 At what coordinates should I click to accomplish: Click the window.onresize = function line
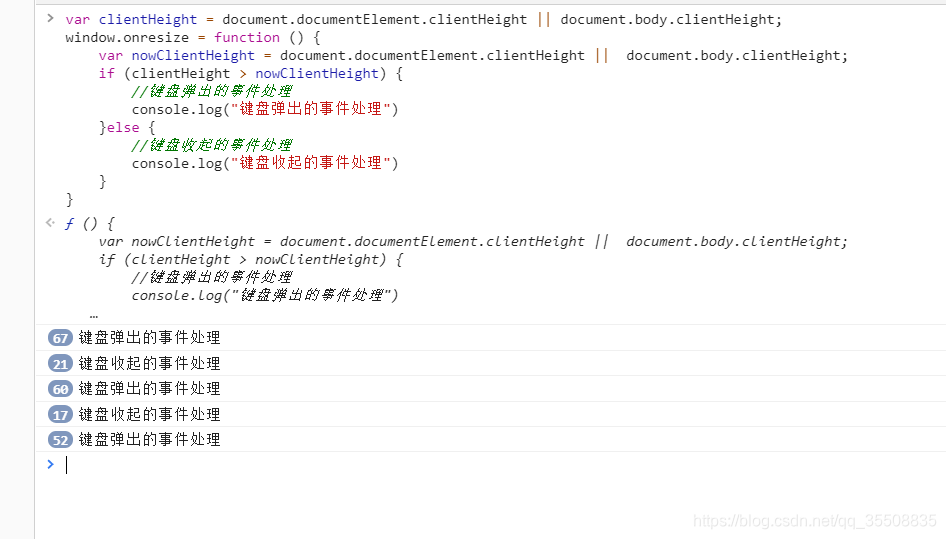coord(193,37)
